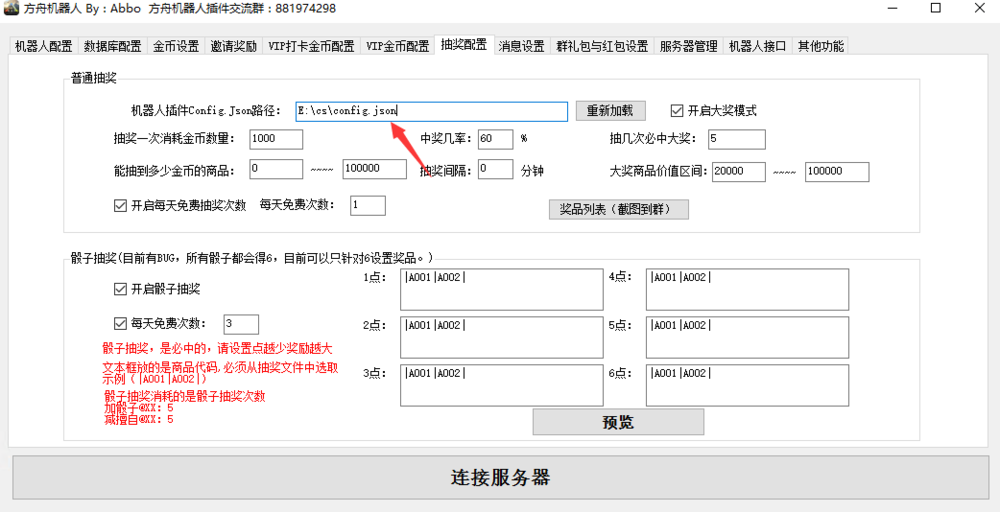The image size is (1000, 512).
Task: Click the 抽几次必中大奖 input field
Action: (736, 139)
